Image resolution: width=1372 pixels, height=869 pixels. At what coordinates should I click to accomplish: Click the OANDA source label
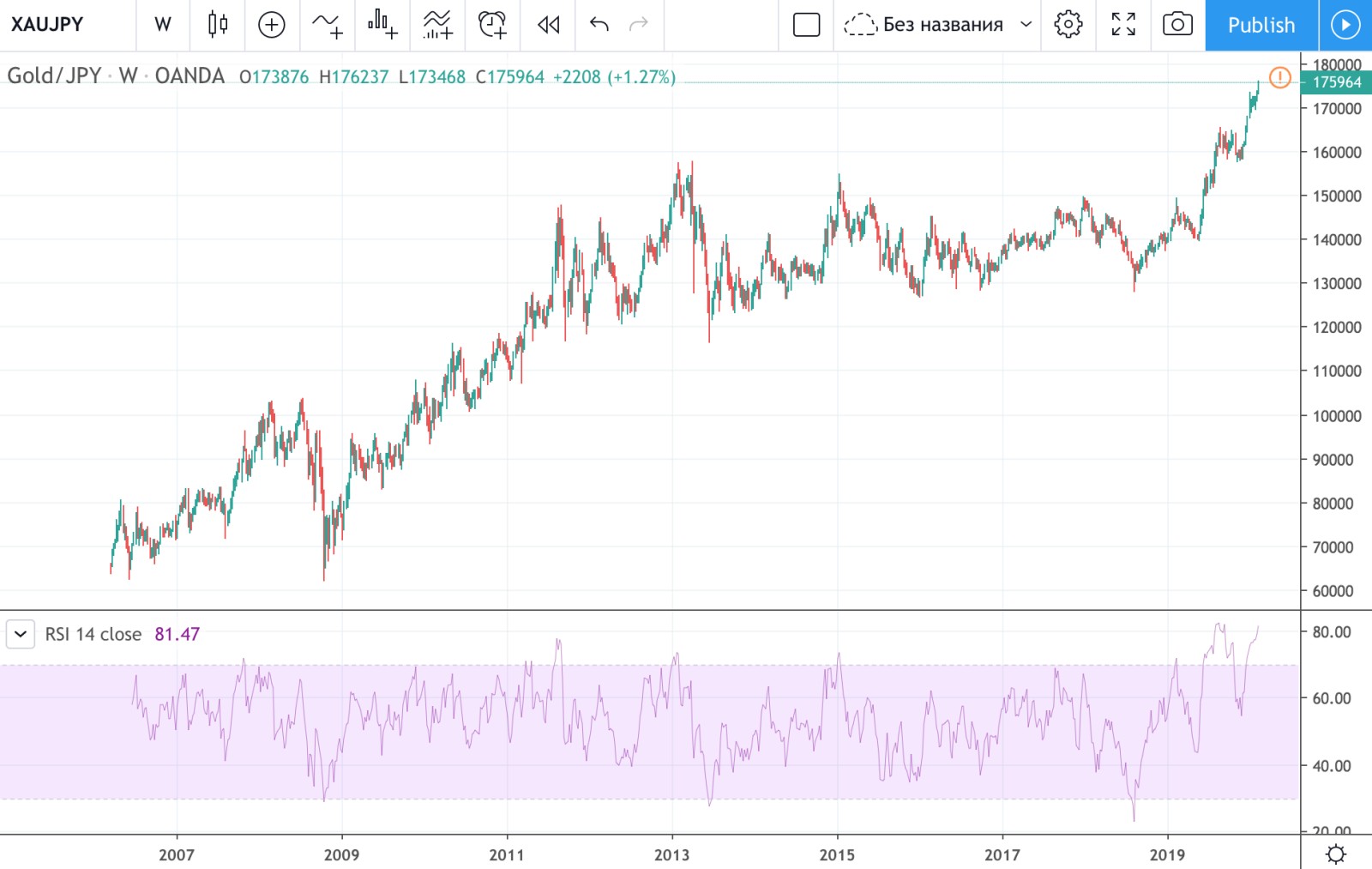coord(190,76)
